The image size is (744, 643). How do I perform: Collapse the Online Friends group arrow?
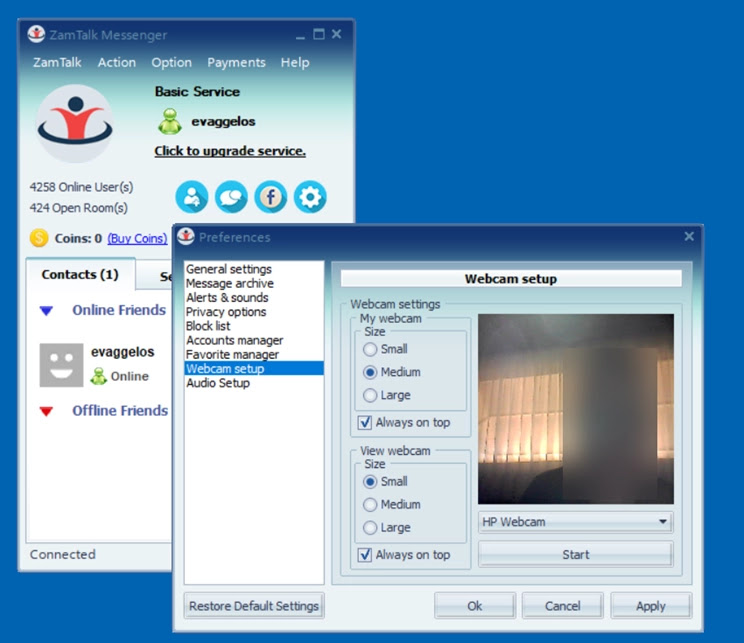(46, 311)
